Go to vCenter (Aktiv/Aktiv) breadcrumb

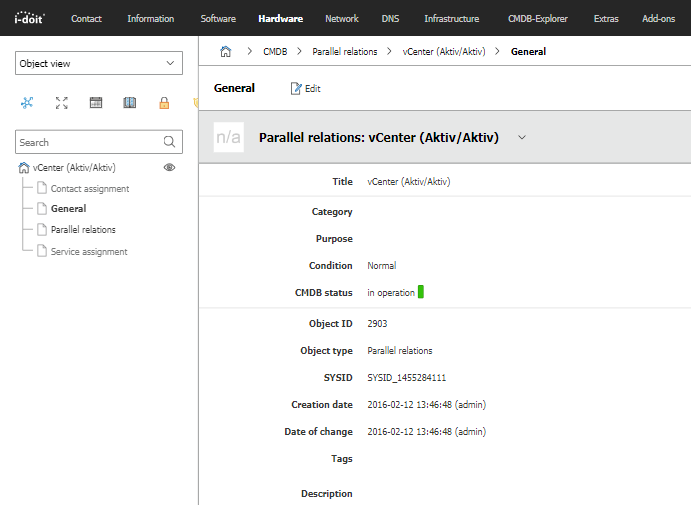click(444, 52)
